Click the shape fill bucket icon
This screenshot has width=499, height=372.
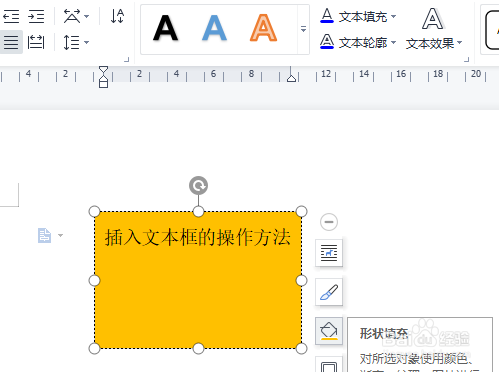pyautogui.click(x=329, y=331)
